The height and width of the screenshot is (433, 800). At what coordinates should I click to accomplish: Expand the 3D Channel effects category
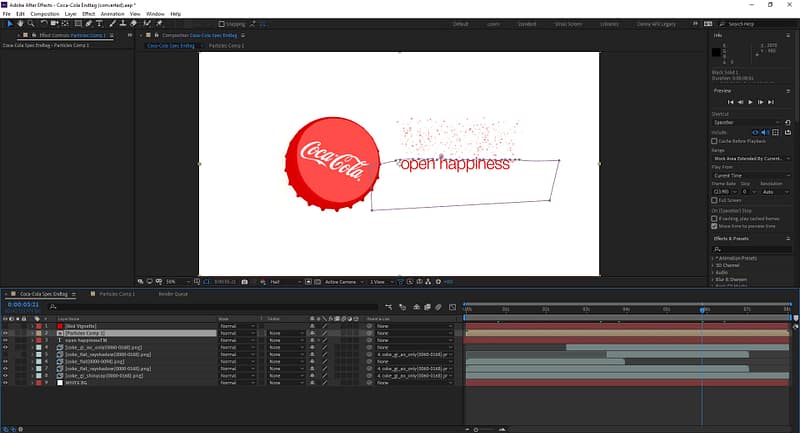point(713,265)
